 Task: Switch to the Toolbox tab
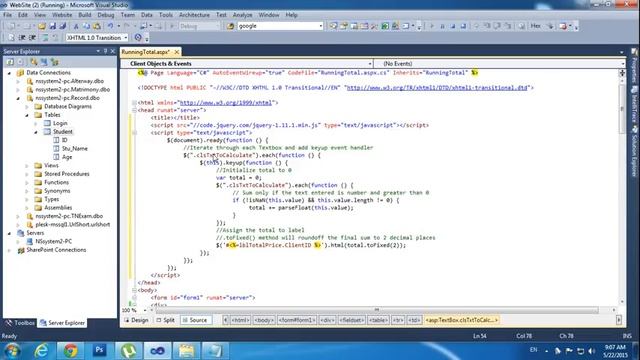20,323
